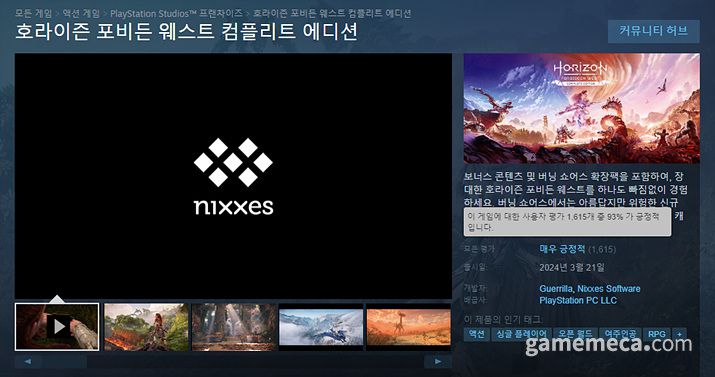The height and width of the screenshot is (377, 715).
Task: Open PlayStation Studios™ 프랜차이즈 breadcrumb
Action: (x=176, y=13)
